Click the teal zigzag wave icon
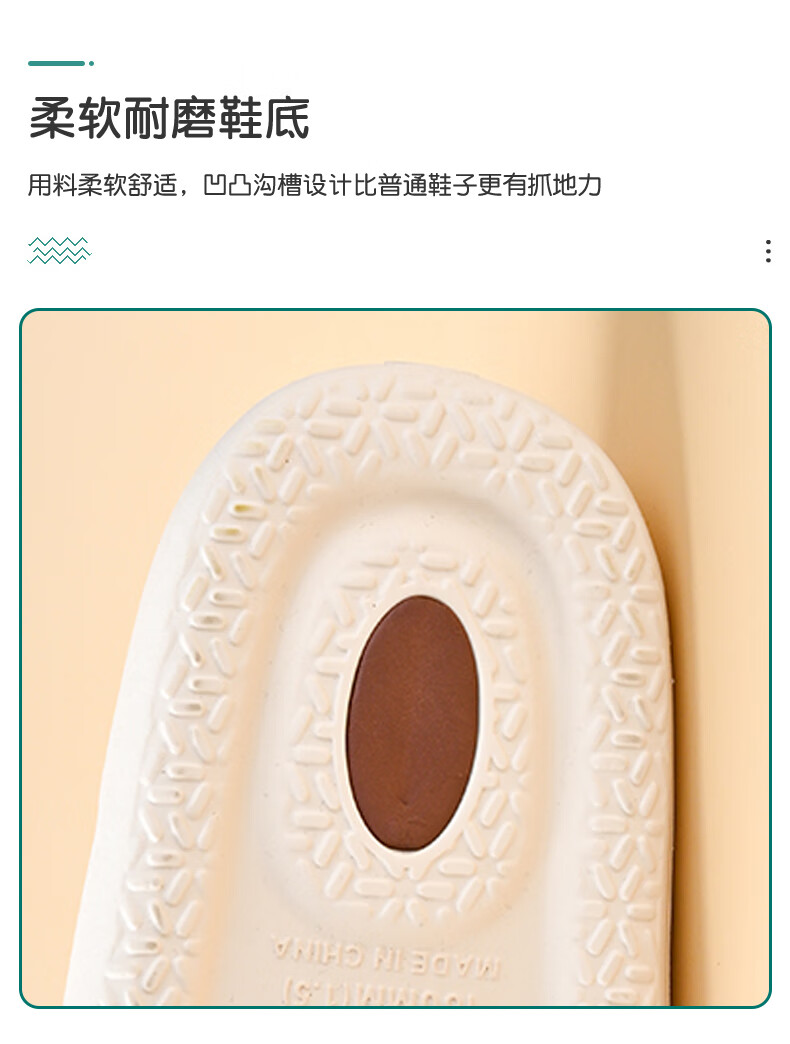The height and width of the screenshot is (1044, 790). coord(59,250)
